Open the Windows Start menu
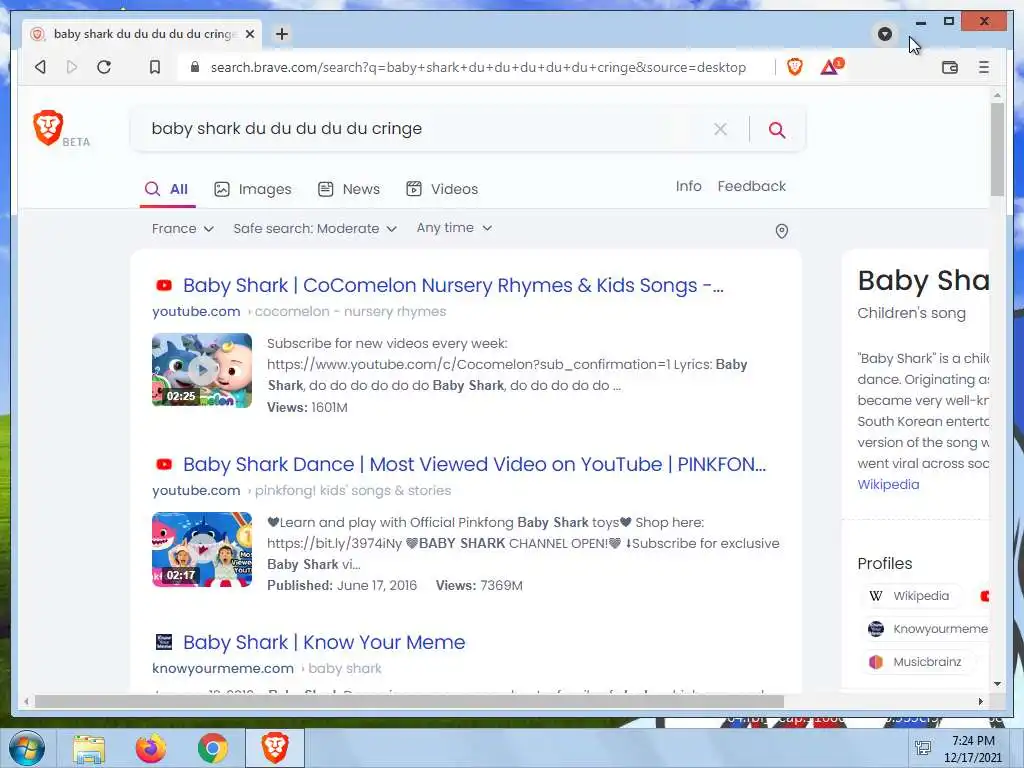This screenshot has height=768, width=1024. click(27, 748)
